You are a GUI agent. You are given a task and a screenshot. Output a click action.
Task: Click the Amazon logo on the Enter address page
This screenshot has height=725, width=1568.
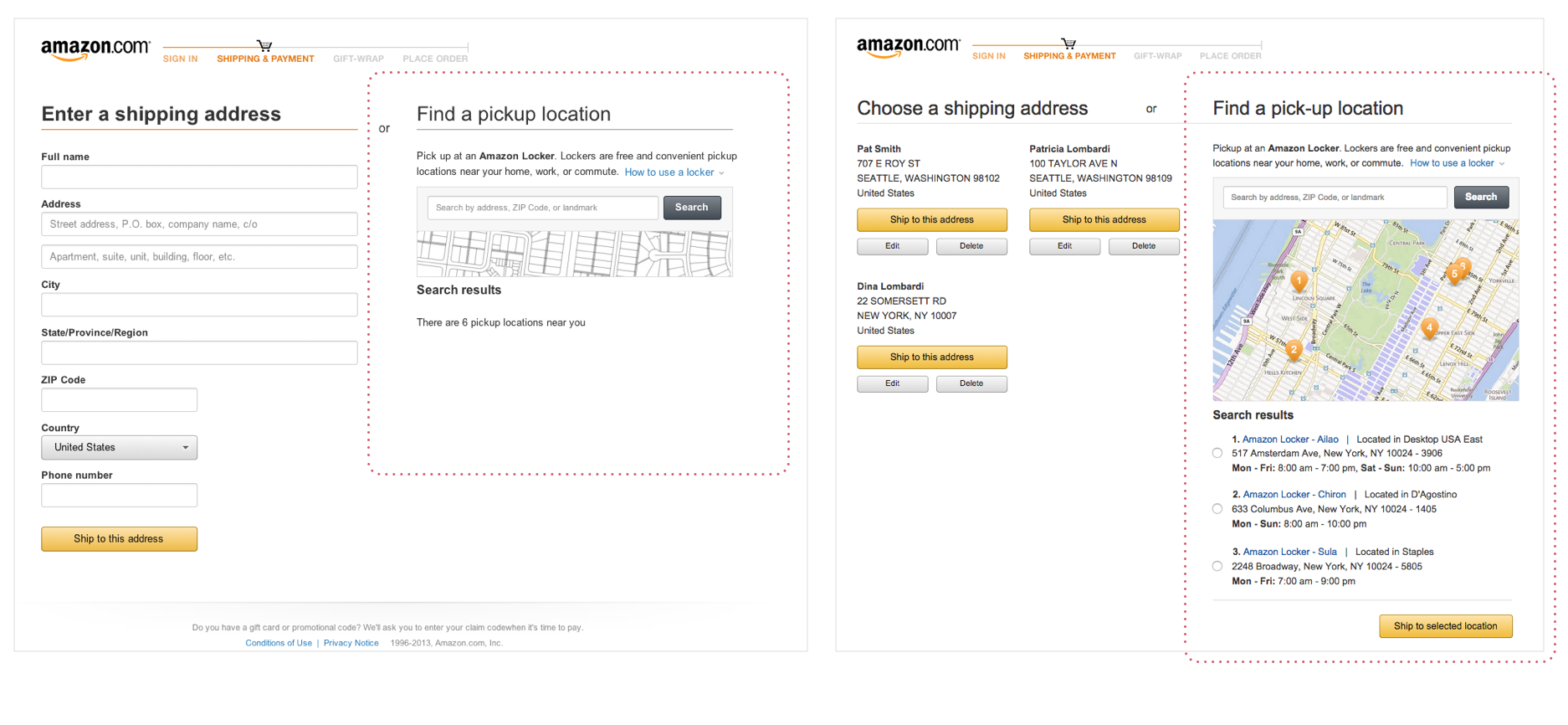click(95, 49)
